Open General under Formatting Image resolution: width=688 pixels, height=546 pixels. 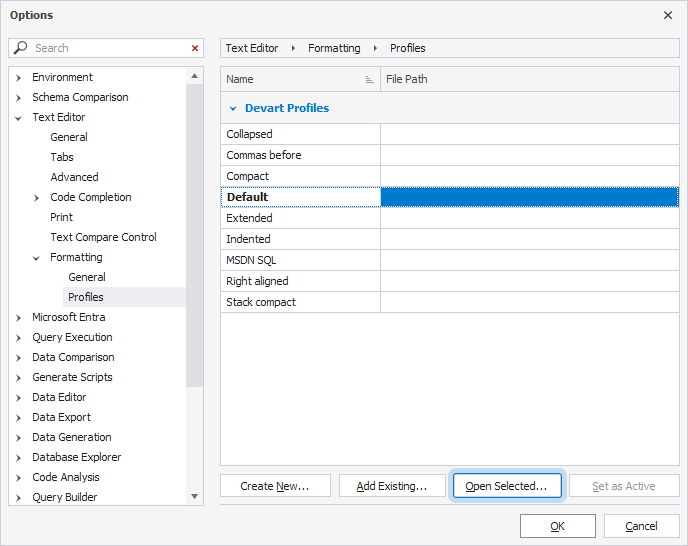click(87, 277)
